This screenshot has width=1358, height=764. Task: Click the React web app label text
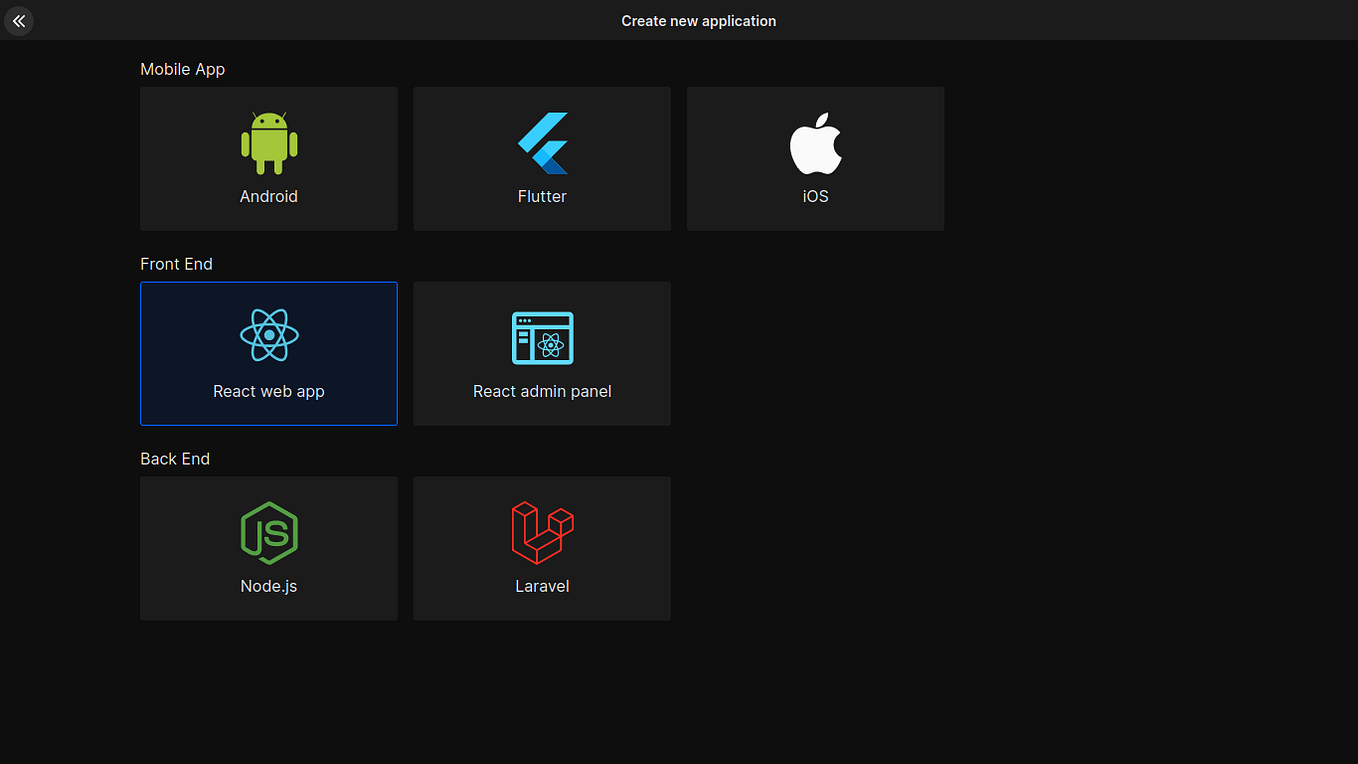point(268,391)
